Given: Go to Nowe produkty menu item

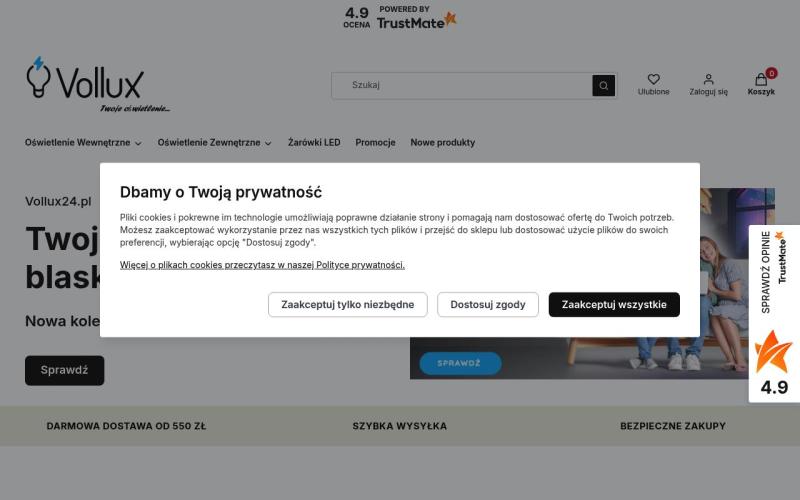Looking at the screenshot, I should tap(442, 142).
